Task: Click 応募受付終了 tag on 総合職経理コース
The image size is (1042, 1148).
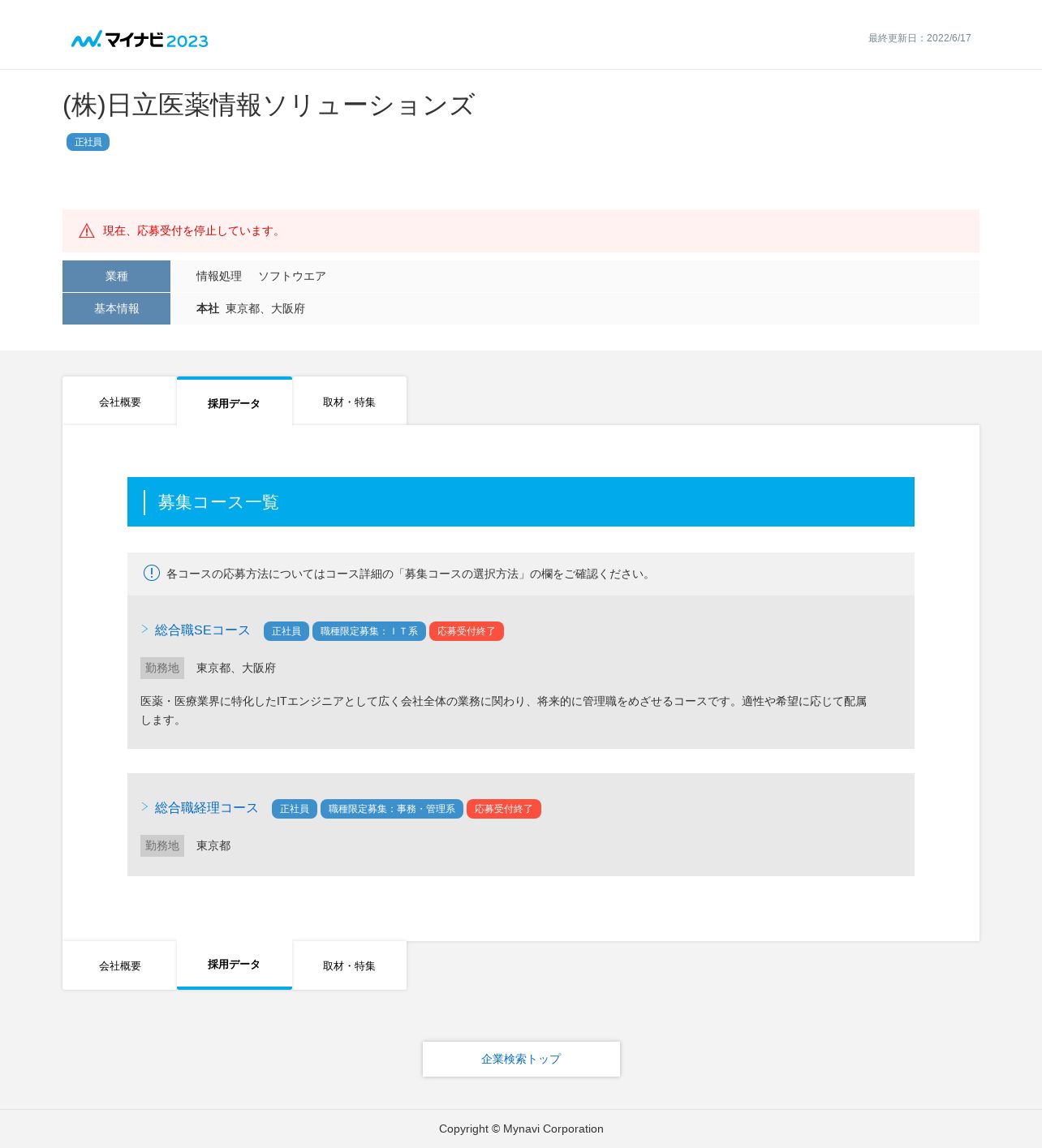Action: tap(504, 809)
